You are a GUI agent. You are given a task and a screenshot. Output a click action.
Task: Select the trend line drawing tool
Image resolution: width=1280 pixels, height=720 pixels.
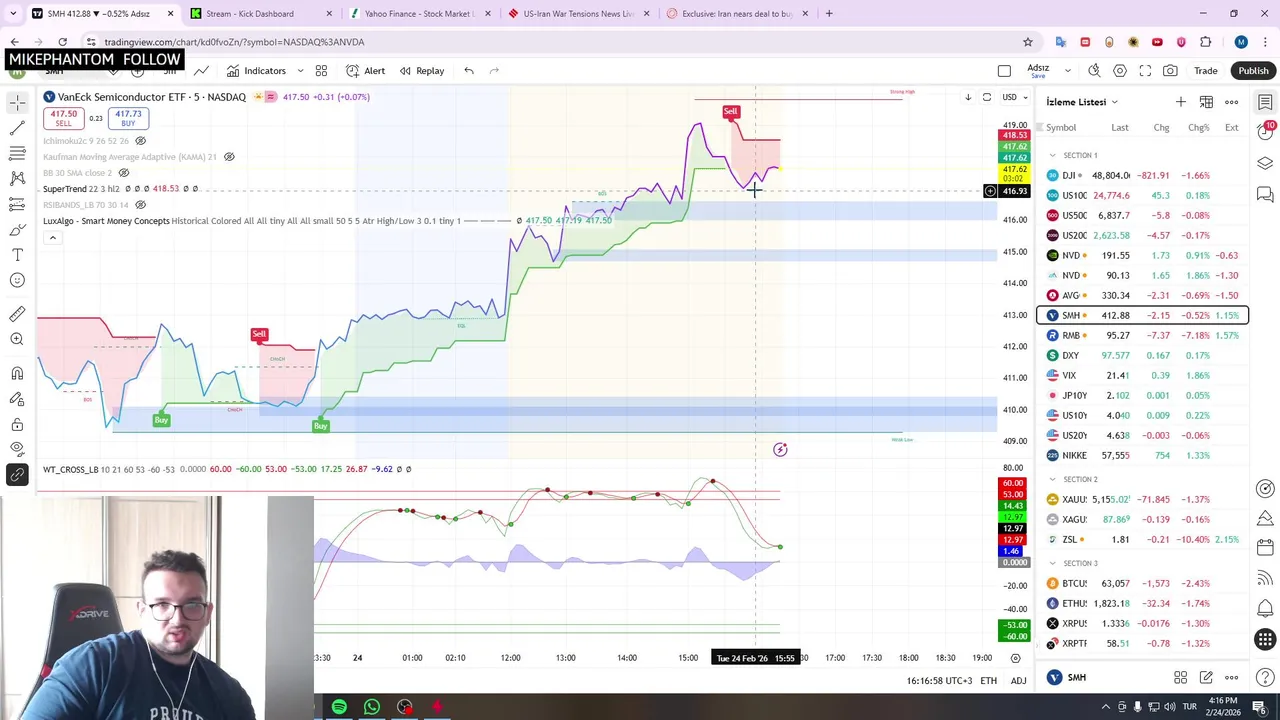click(17, 128)
